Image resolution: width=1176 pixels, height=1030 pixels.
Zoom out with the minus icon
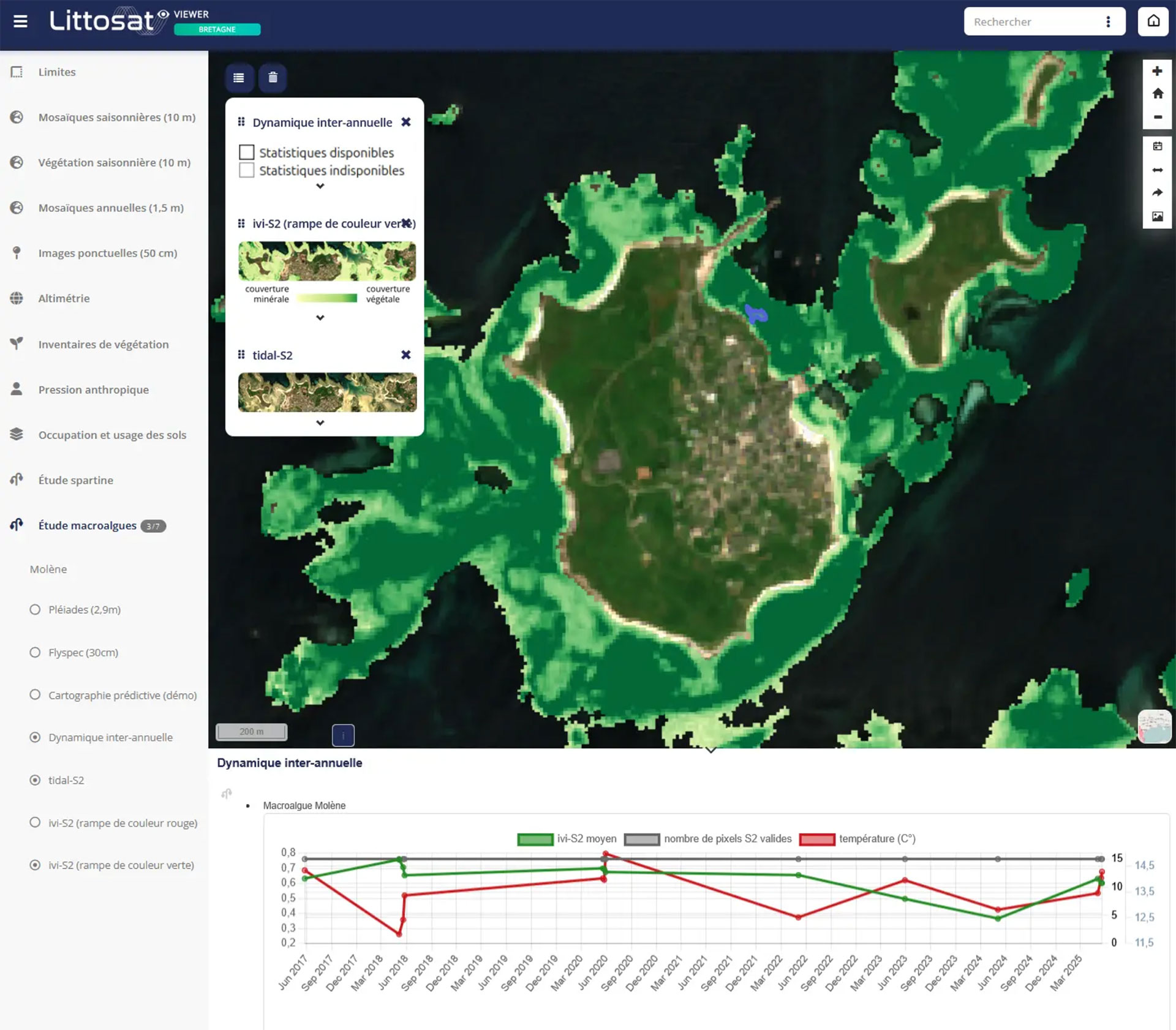1157,117
